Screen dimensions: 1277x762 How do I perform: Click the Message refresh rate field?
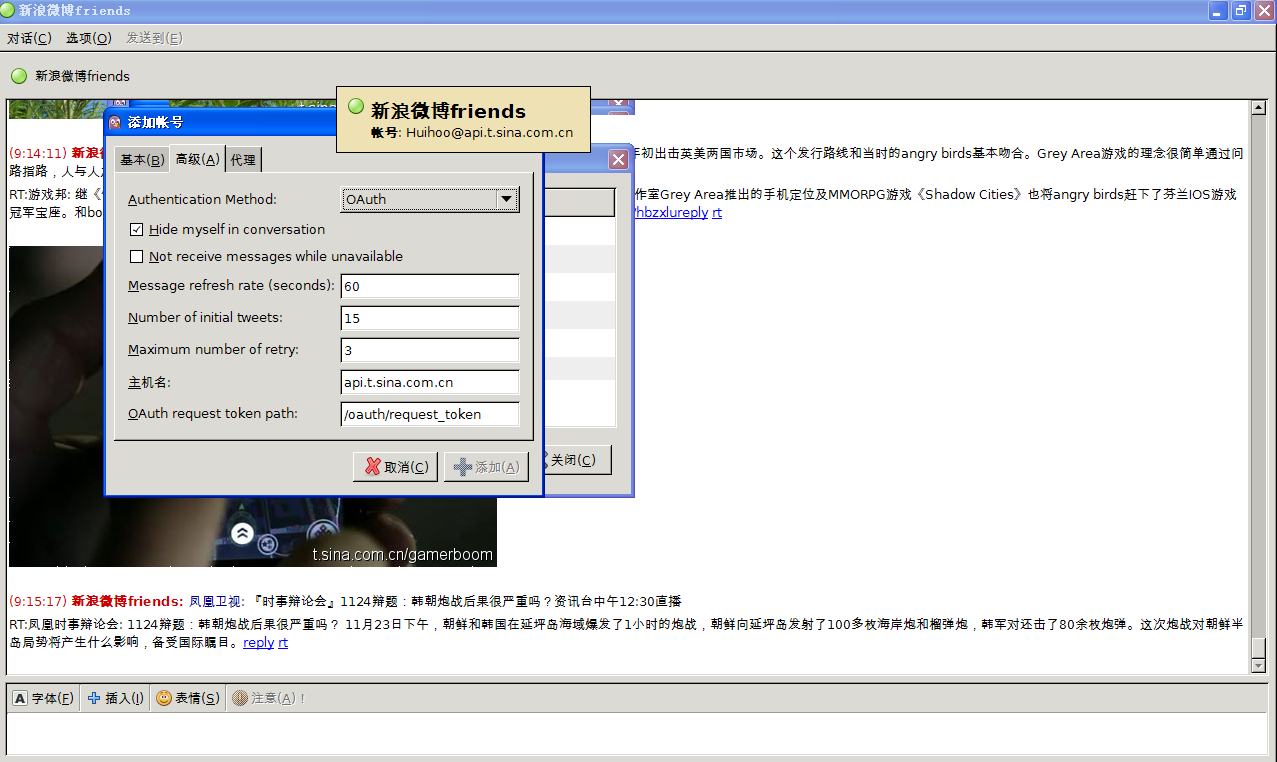(x=429, y=286)
